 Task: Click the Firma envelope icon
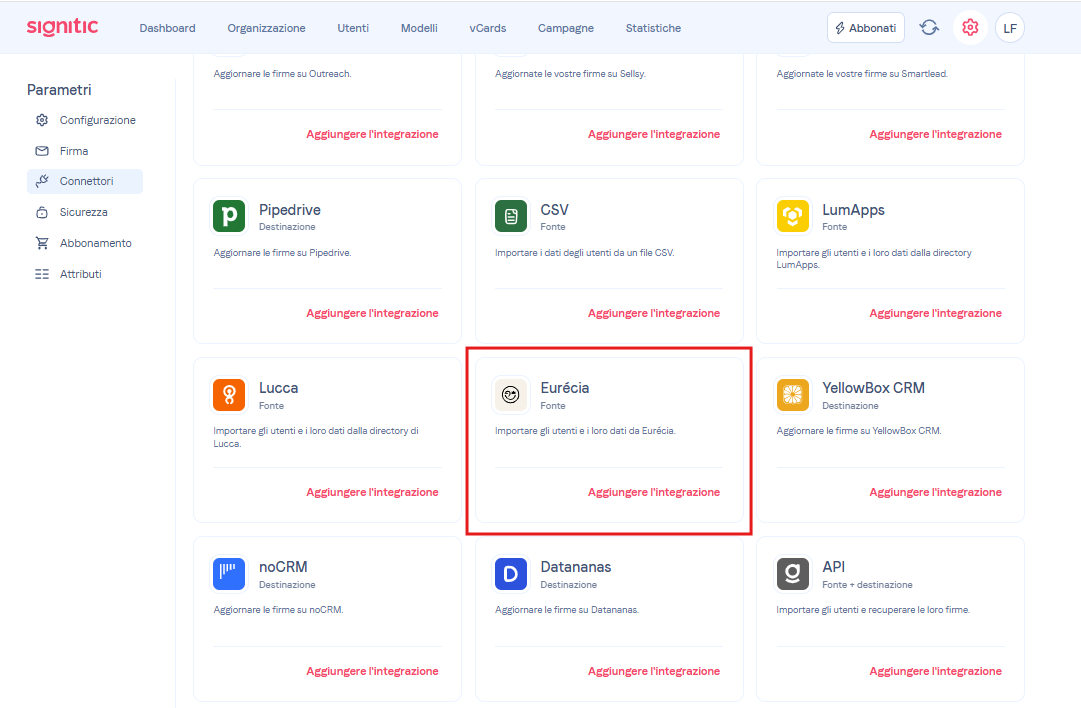42,151
